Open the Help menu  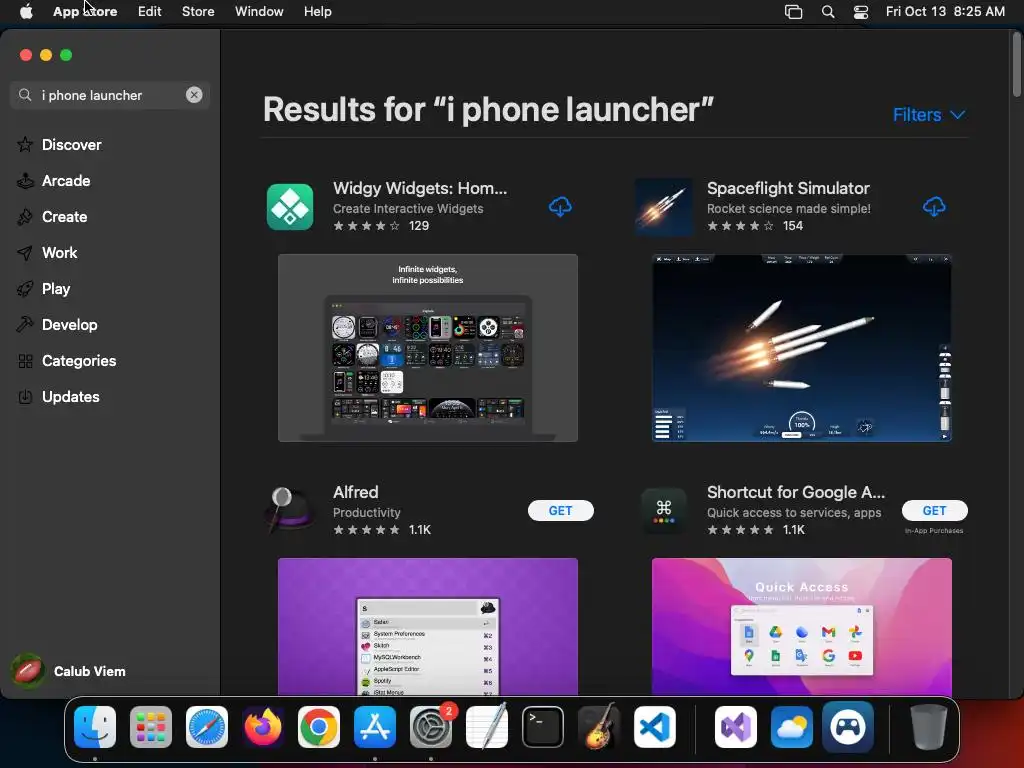click(x=317, y=11)
